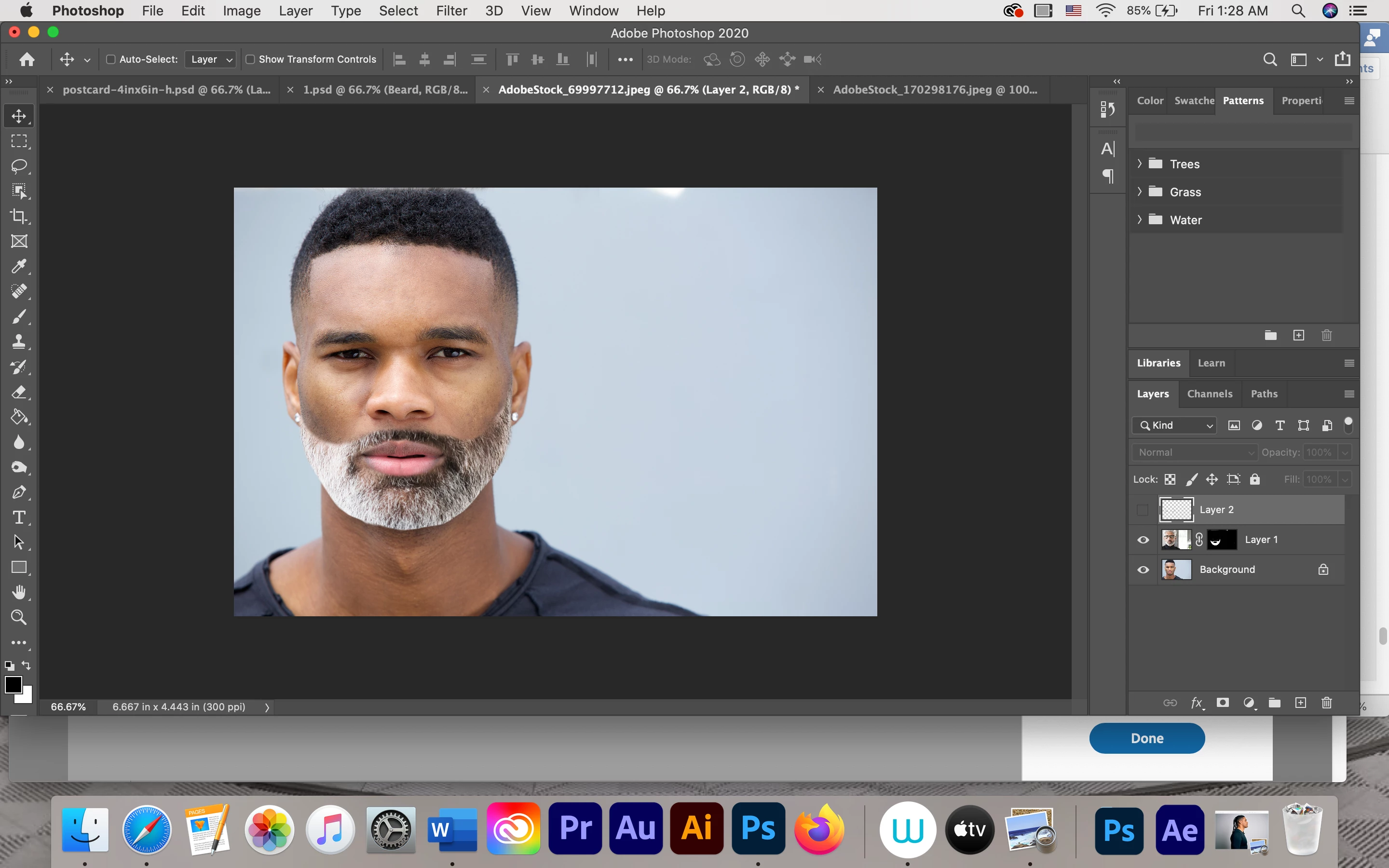This screenshot has height=868, width=1389.
Task: Select the Clone Stamp tool
Action: [19, 341]
